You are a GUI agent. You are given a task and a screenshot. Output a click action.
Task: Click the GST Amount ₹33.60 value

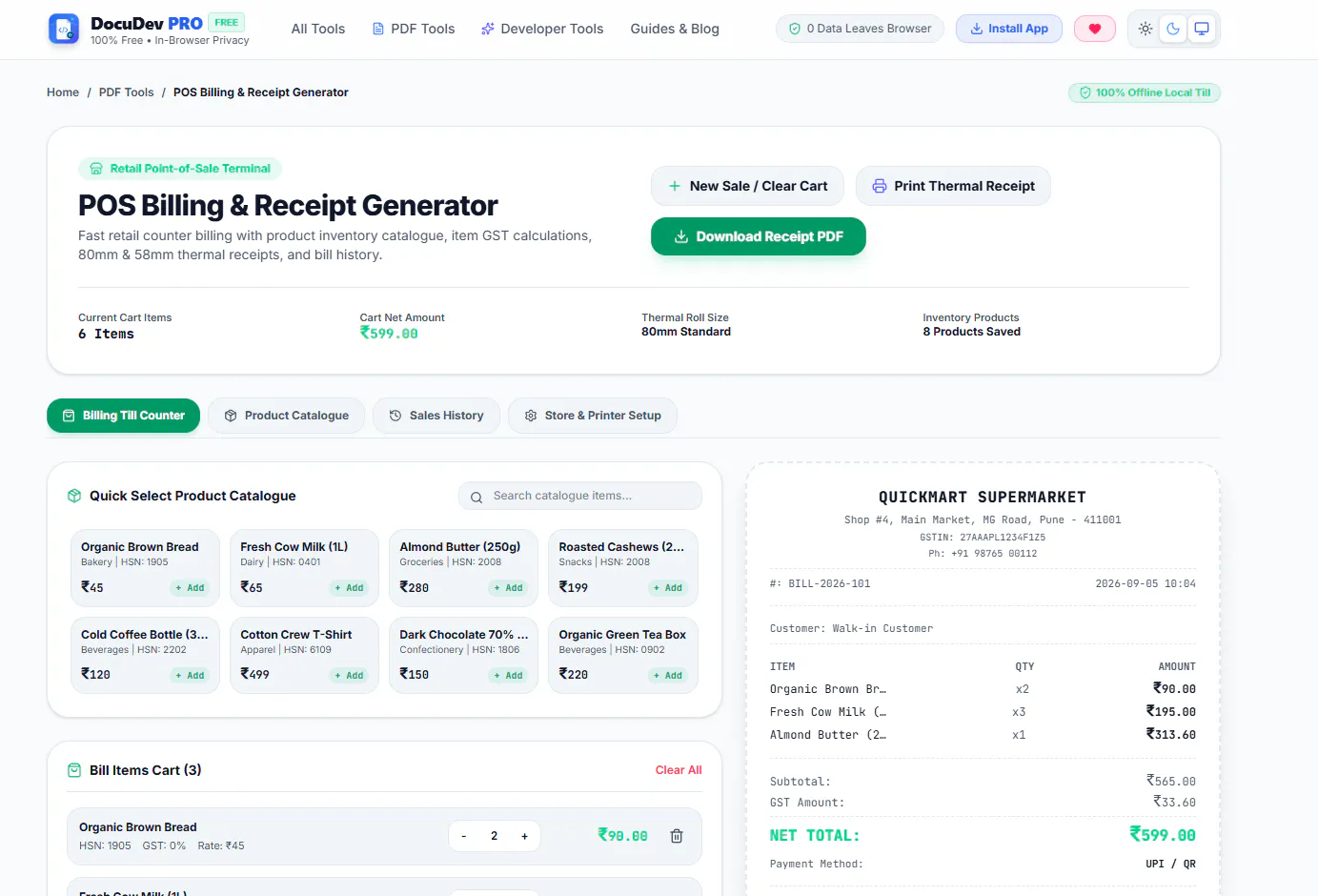coord(1174,803)
